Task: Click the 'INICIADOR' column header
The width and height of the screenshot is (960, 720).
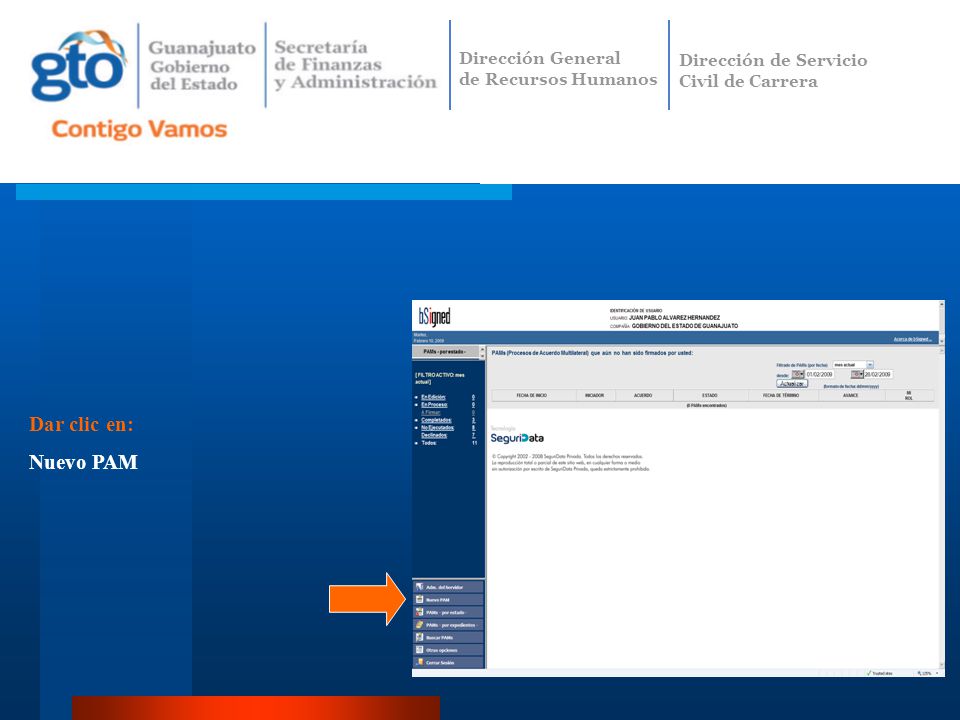Action: [594, 396]
